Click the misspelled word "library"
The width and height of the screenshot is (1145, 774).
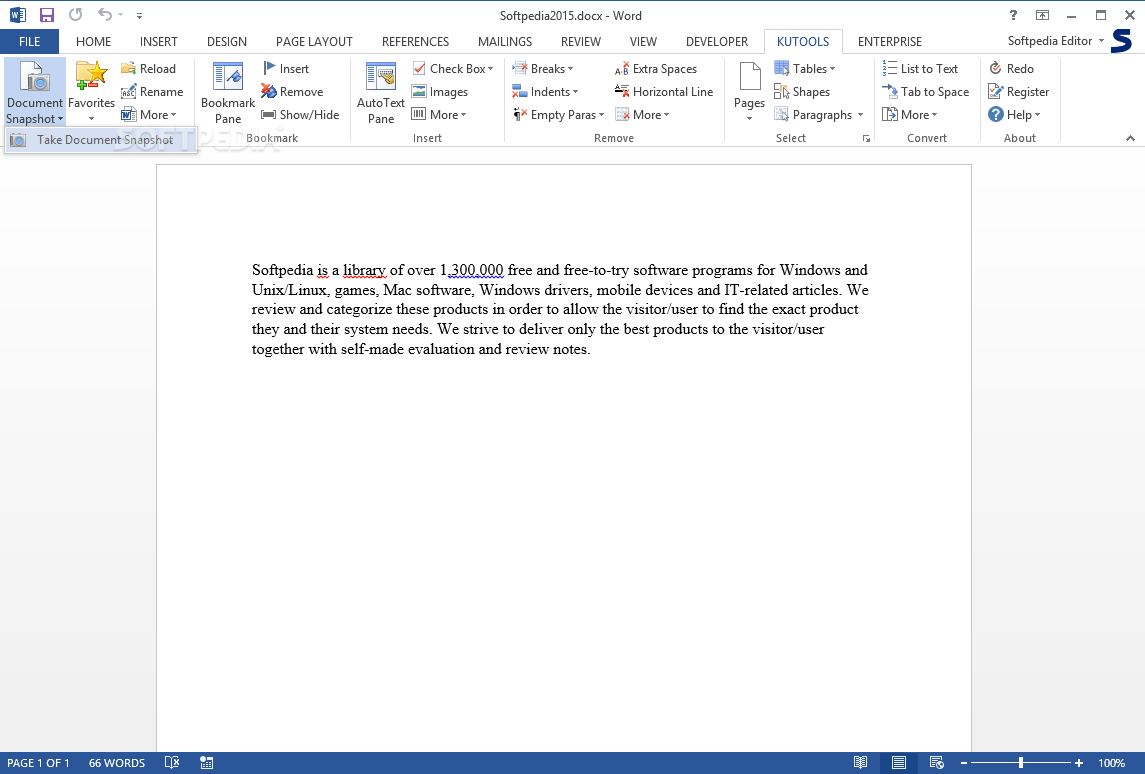(x=364, y=270)
